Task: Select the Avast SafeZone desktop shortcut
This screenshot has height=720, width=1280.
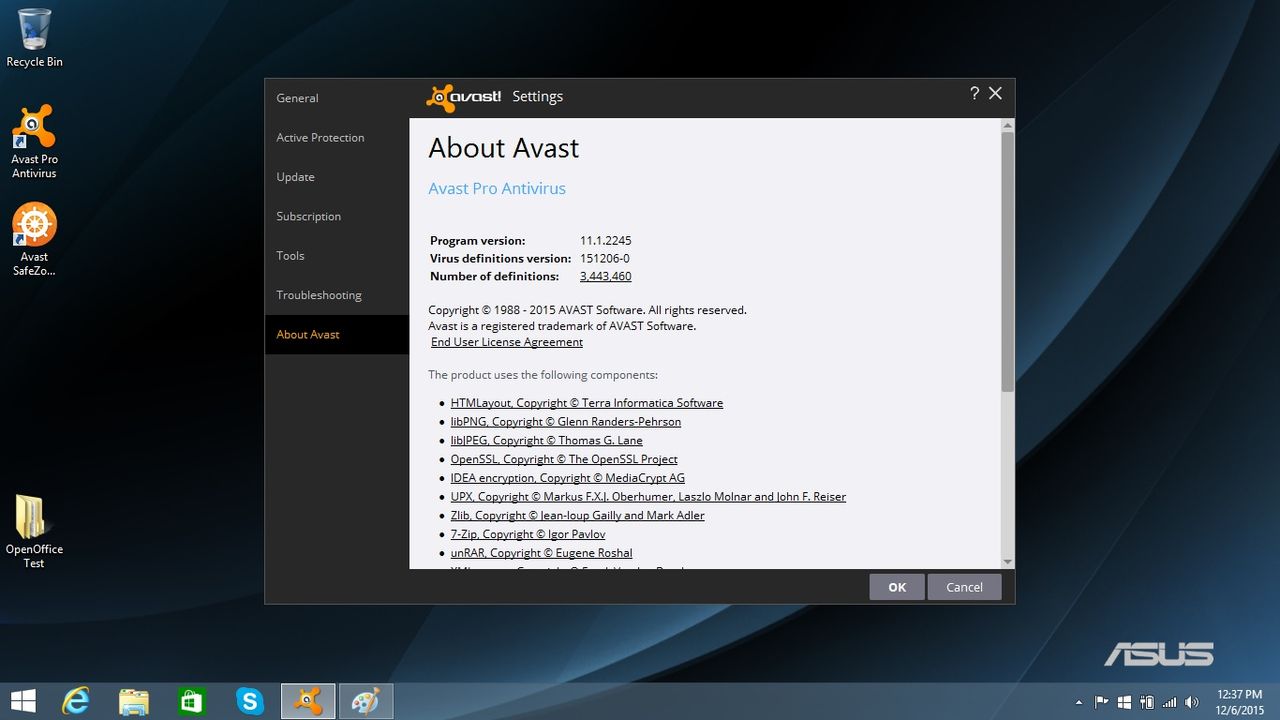Action: click(34, 240)
